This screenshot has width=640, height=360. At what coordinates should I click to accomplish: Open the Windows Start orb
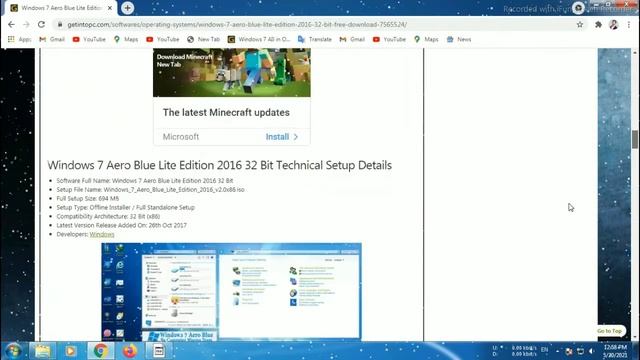13,351
